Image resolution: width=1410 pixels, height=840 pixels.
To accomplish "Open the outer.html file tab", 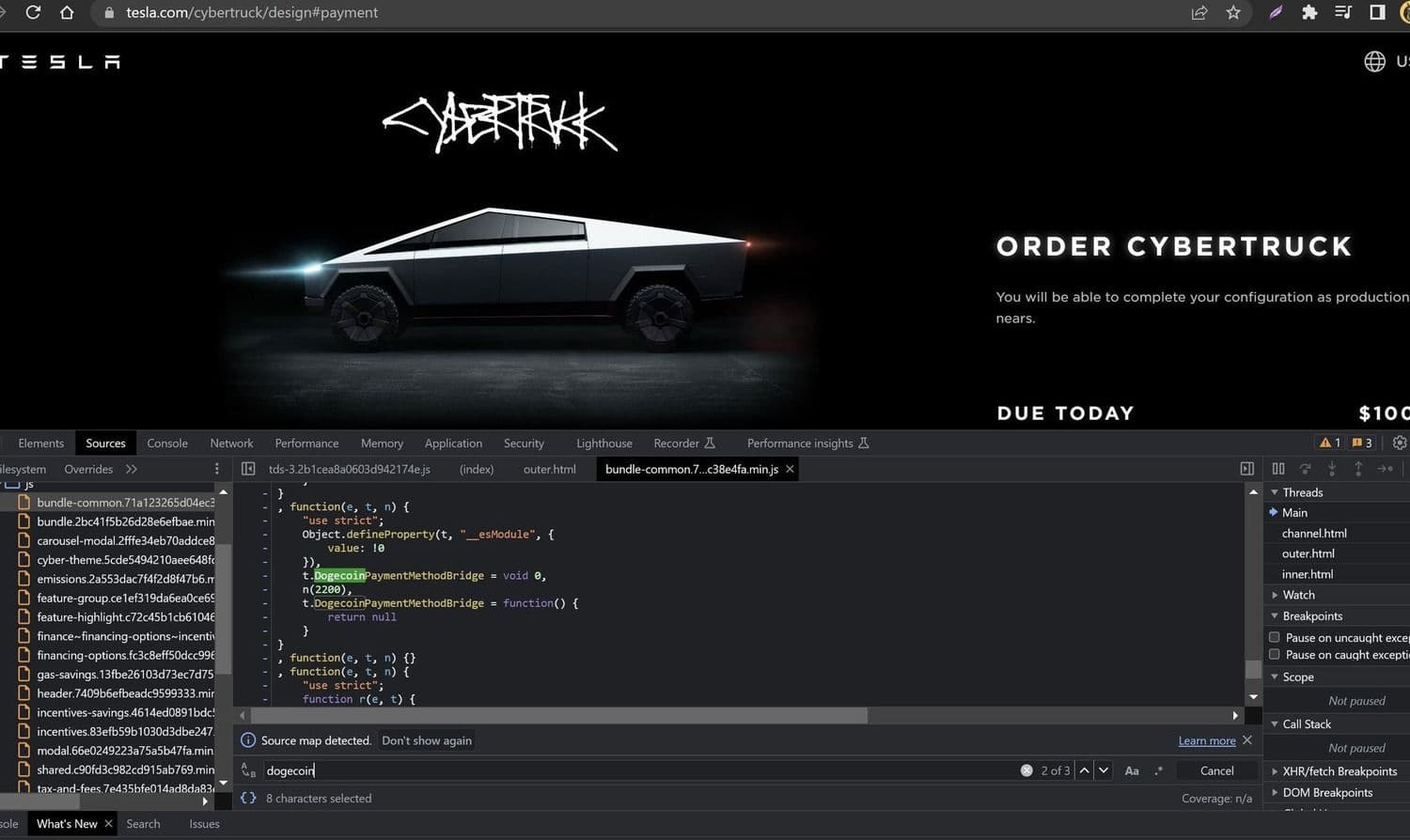I will [x=549, y=469].
